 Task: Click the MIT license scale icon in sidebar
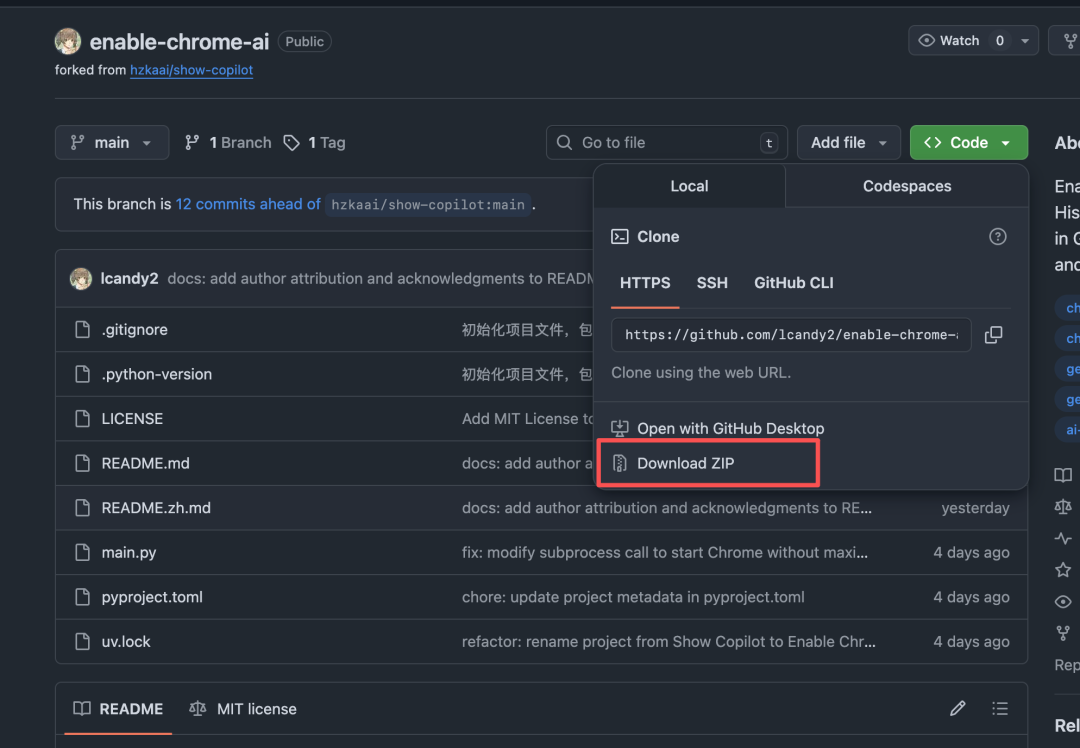click(x=1062, y=506)
